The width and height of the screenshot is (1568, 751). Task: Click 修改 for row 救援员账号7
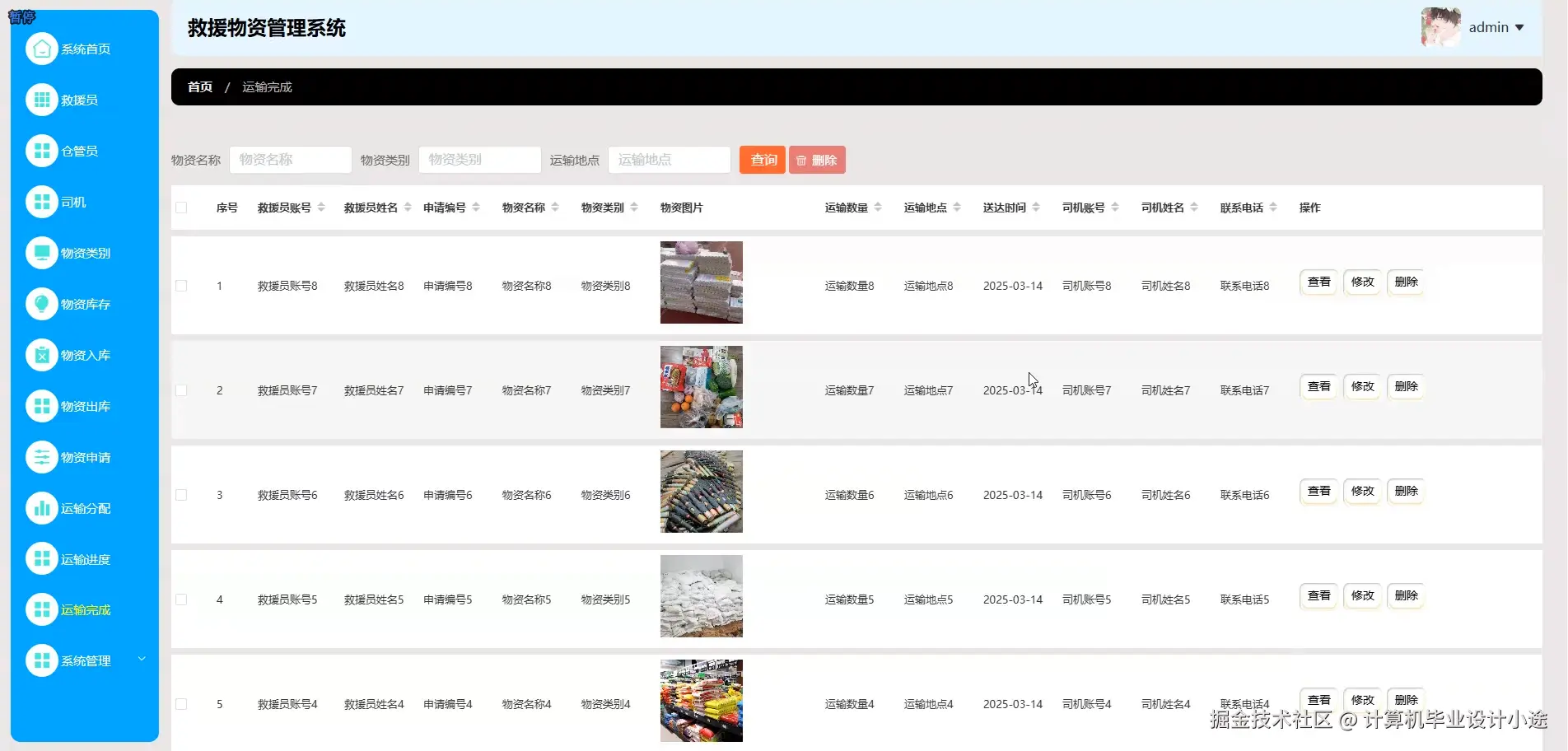point(1362,387)
